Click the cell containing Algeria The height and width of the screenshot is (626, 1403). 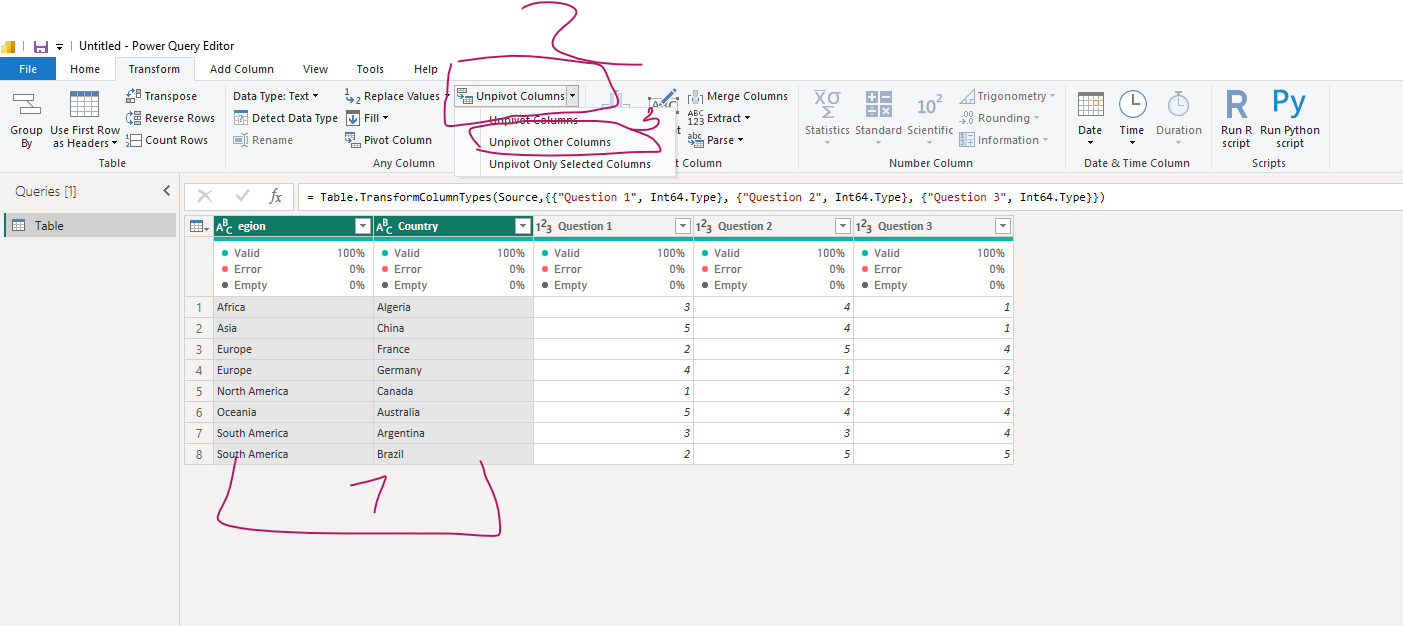click(453, 307)
